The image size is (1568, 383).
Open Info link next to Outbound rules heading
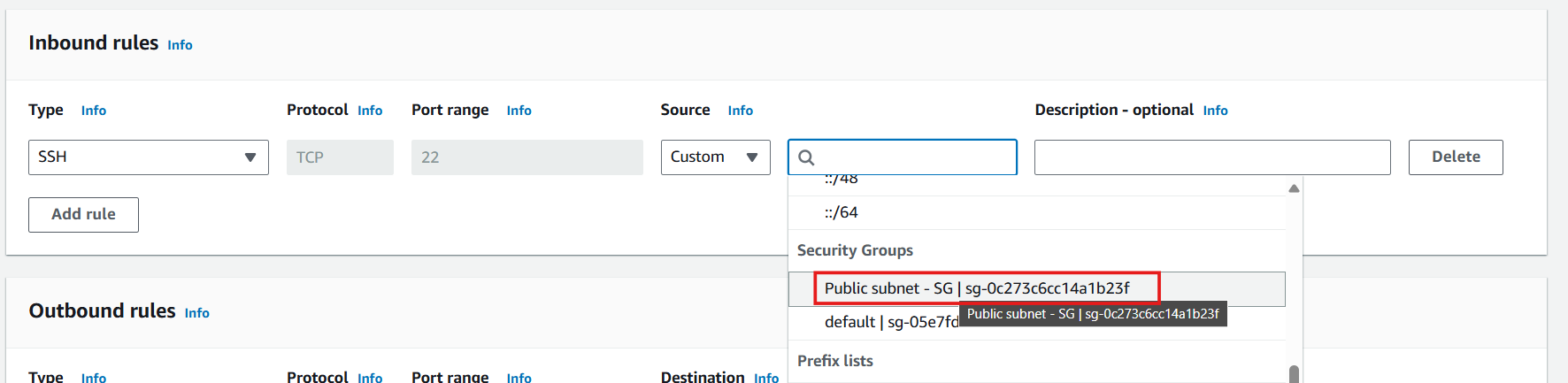click(197, 313)
